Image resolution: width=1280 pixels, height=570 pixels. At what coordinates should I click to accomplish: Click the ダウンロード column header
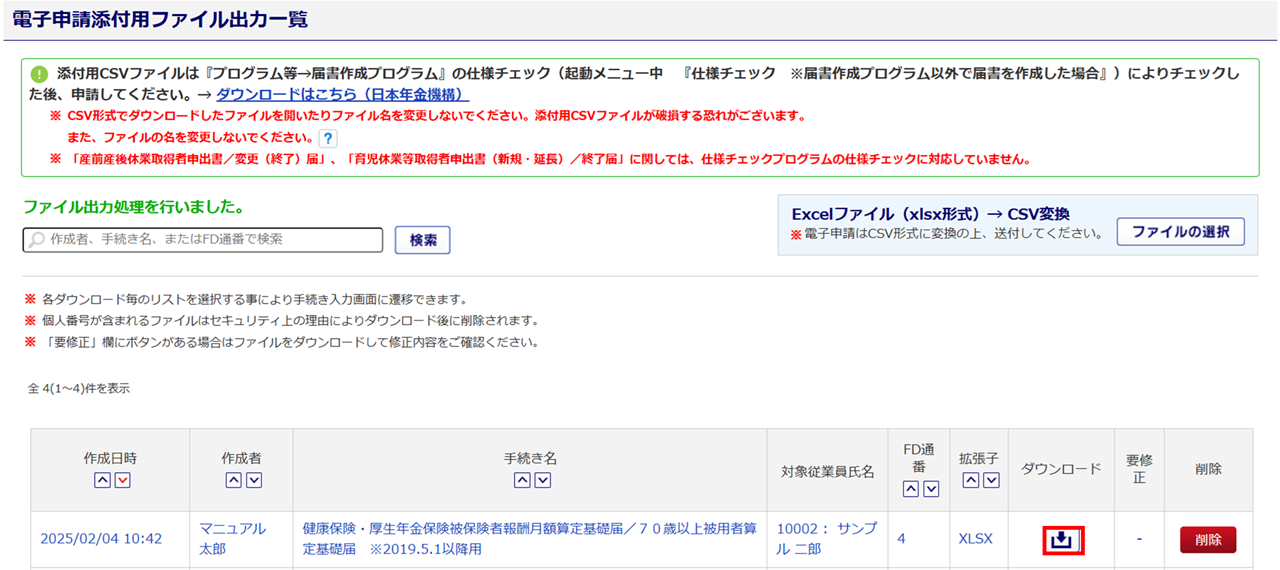point(1061,468)
